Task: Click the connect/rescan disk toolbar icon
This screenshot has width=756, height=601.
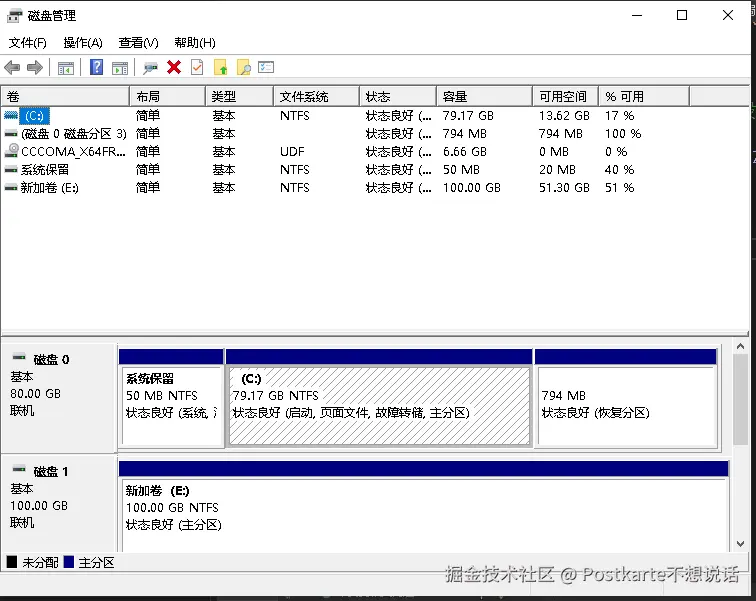Action: [150, 68]
